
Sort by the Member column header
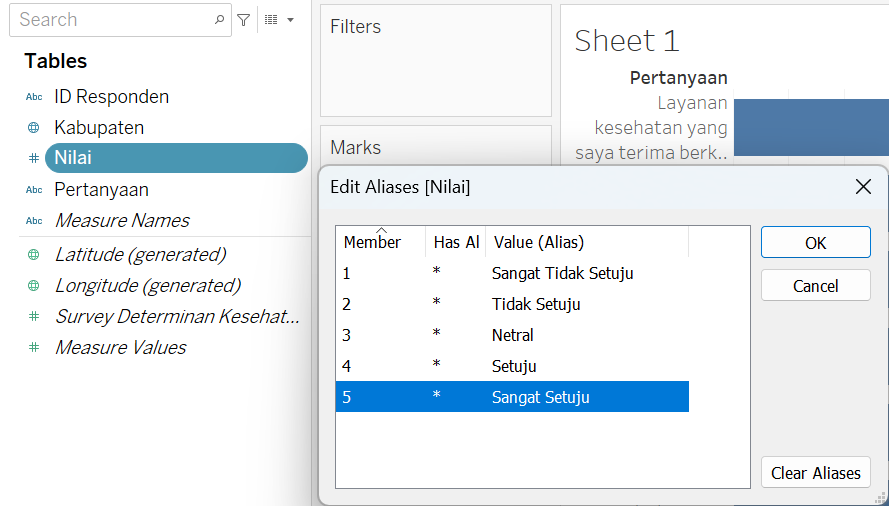[380, 242]
